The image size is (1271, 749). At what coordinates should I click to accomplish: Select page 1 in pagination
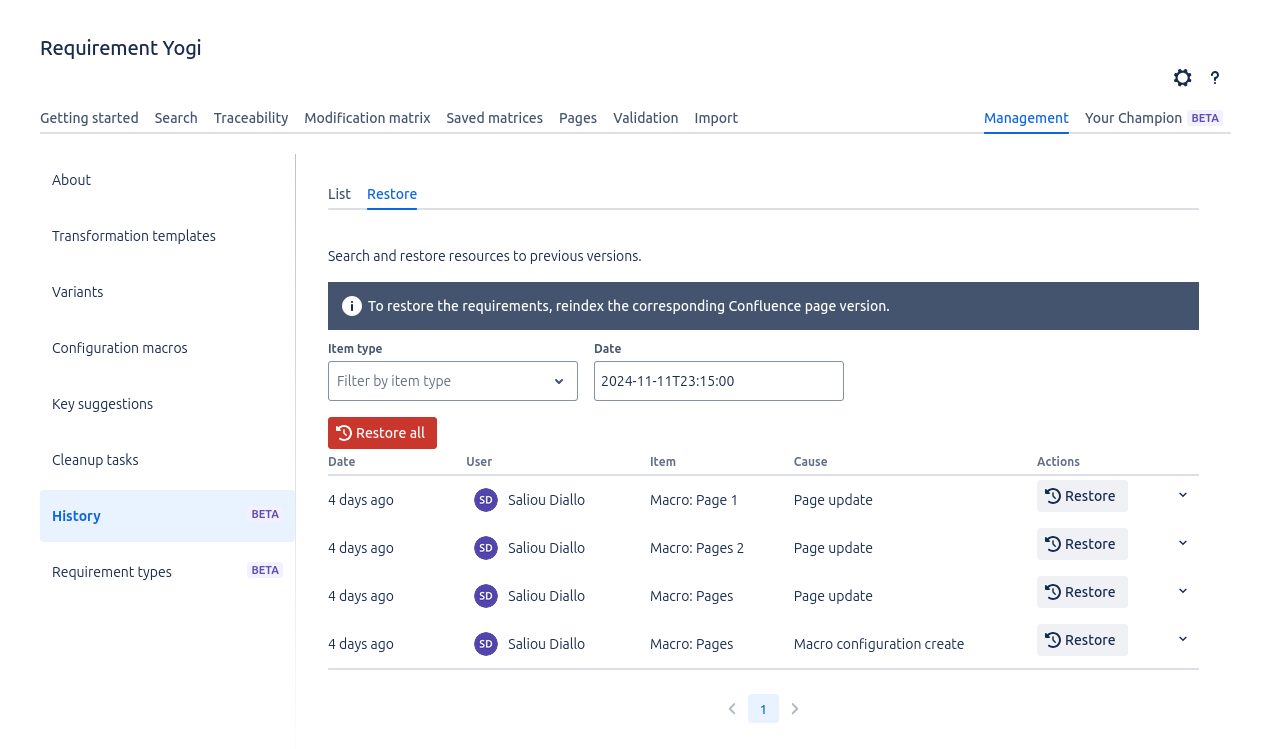click(763, 709)
